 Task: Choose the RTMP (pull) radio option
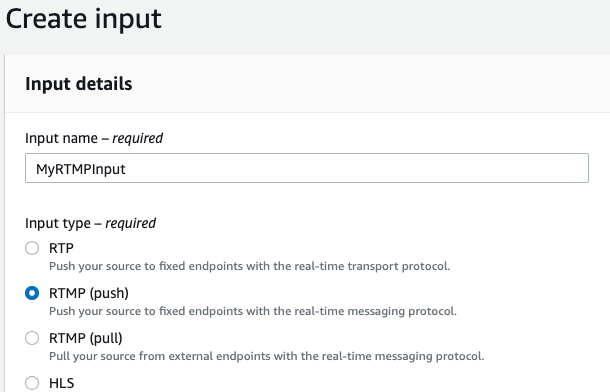click(x=32, y=338)
